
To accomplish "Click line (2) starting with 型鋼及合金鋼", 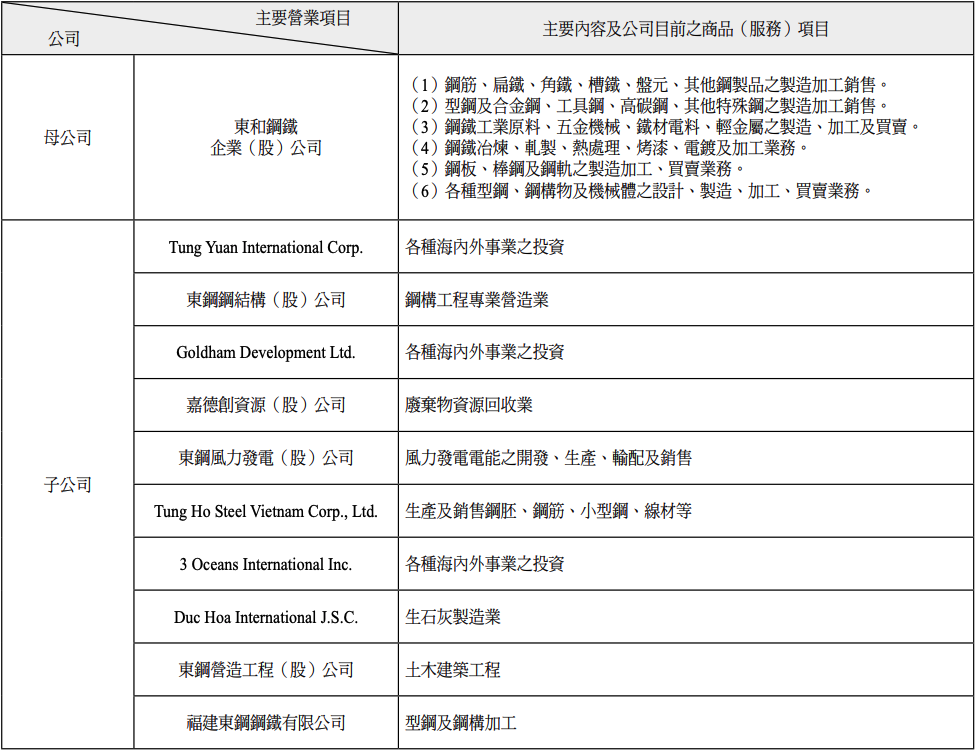I will (x=649, y=105).
